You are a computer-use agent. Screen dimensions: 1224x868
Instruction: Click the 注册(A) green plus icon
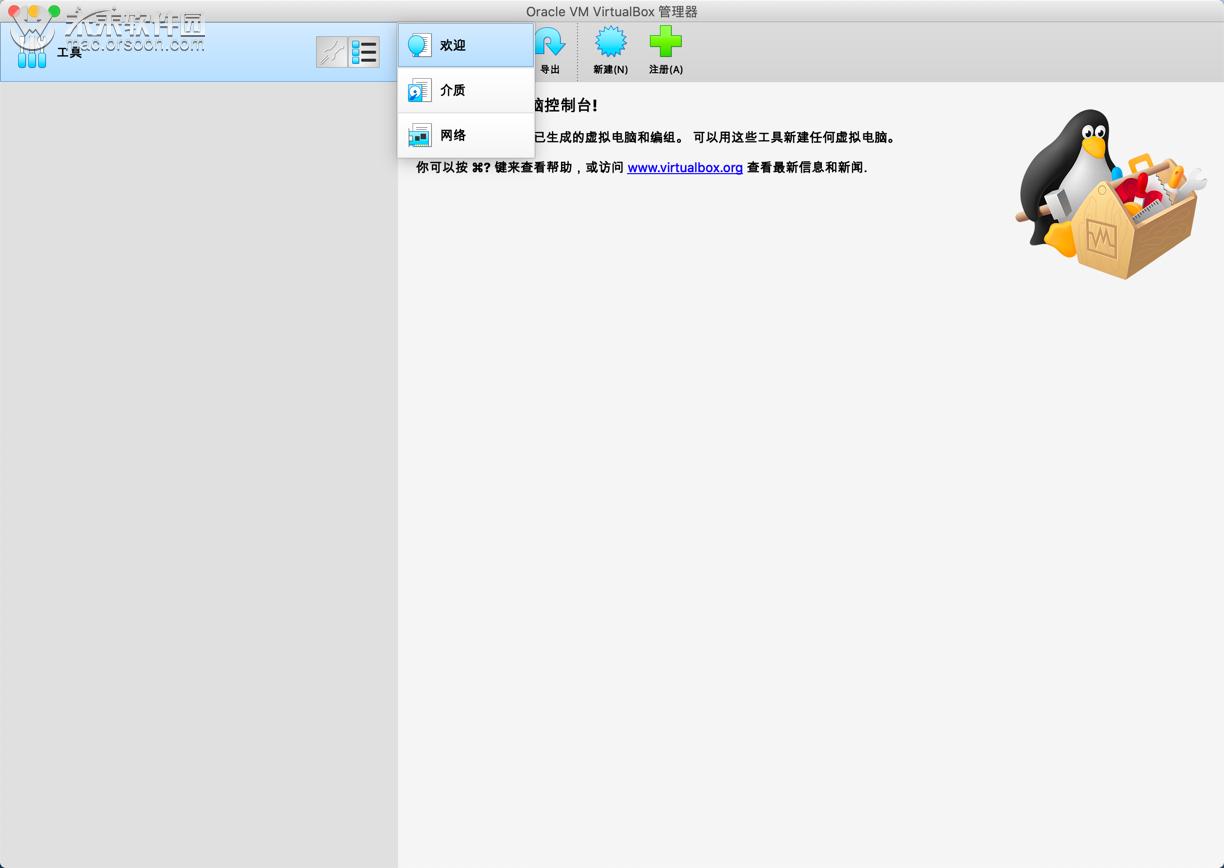(x=665, y=43)
